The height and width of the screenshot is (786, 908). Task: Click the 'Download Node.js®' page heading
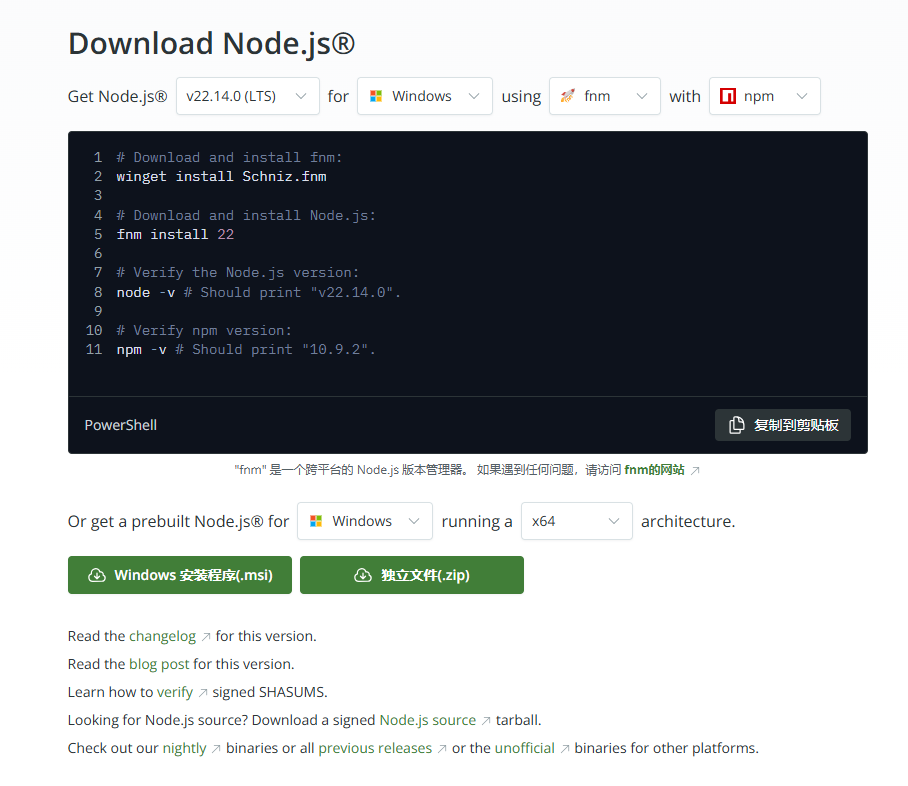pyautogui.click(x=211, y=43)
